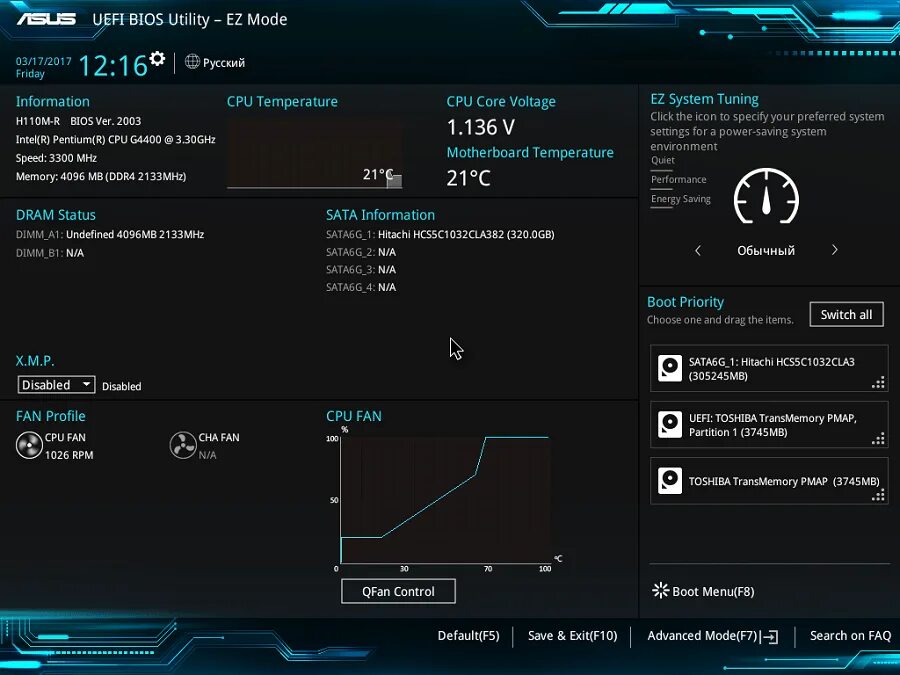Open date and time settings gear

[x=157, y=58]
